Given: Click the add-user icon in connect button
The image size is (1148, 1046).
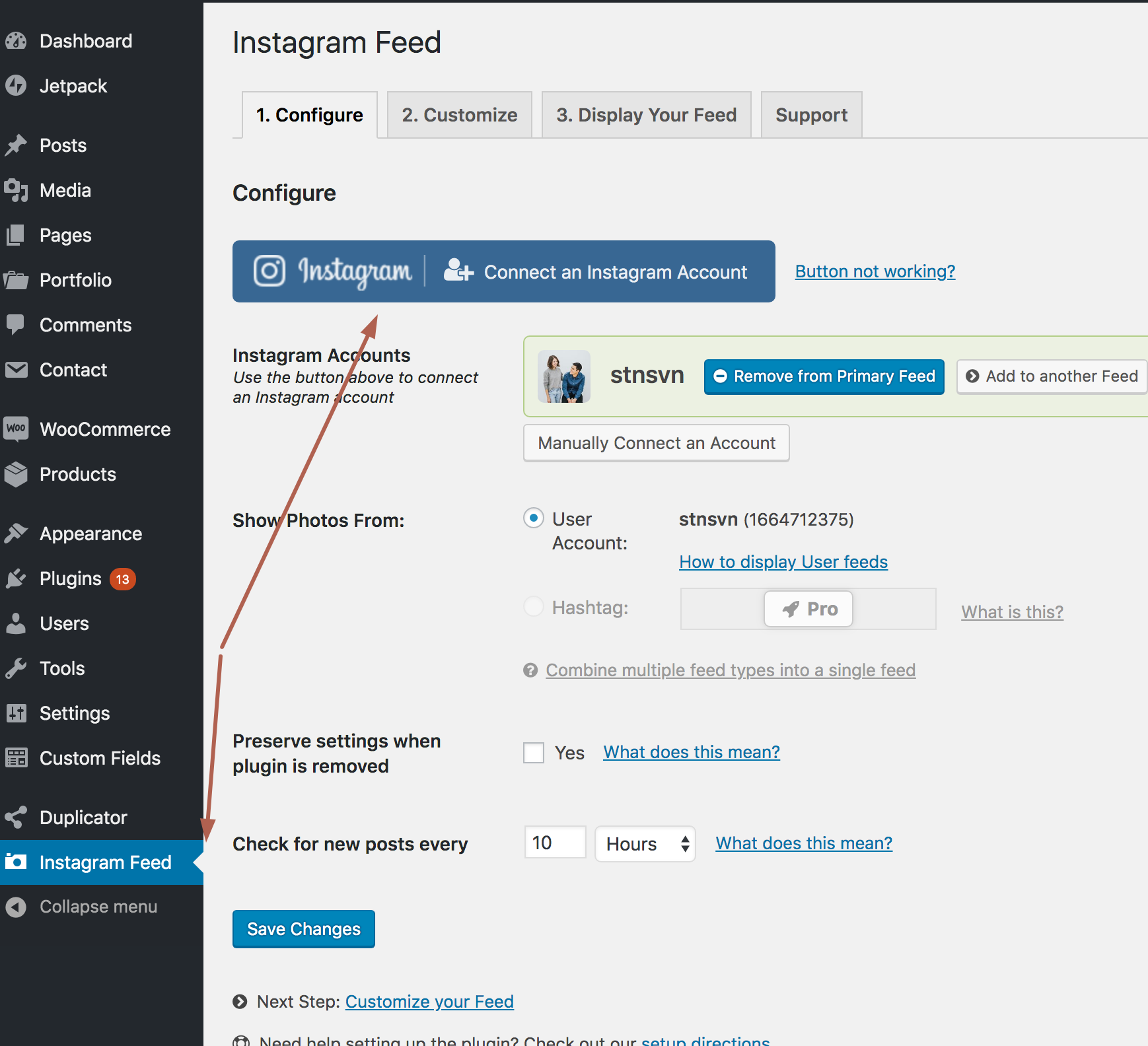Looking at the screenshot, I should tap(458, 271).
